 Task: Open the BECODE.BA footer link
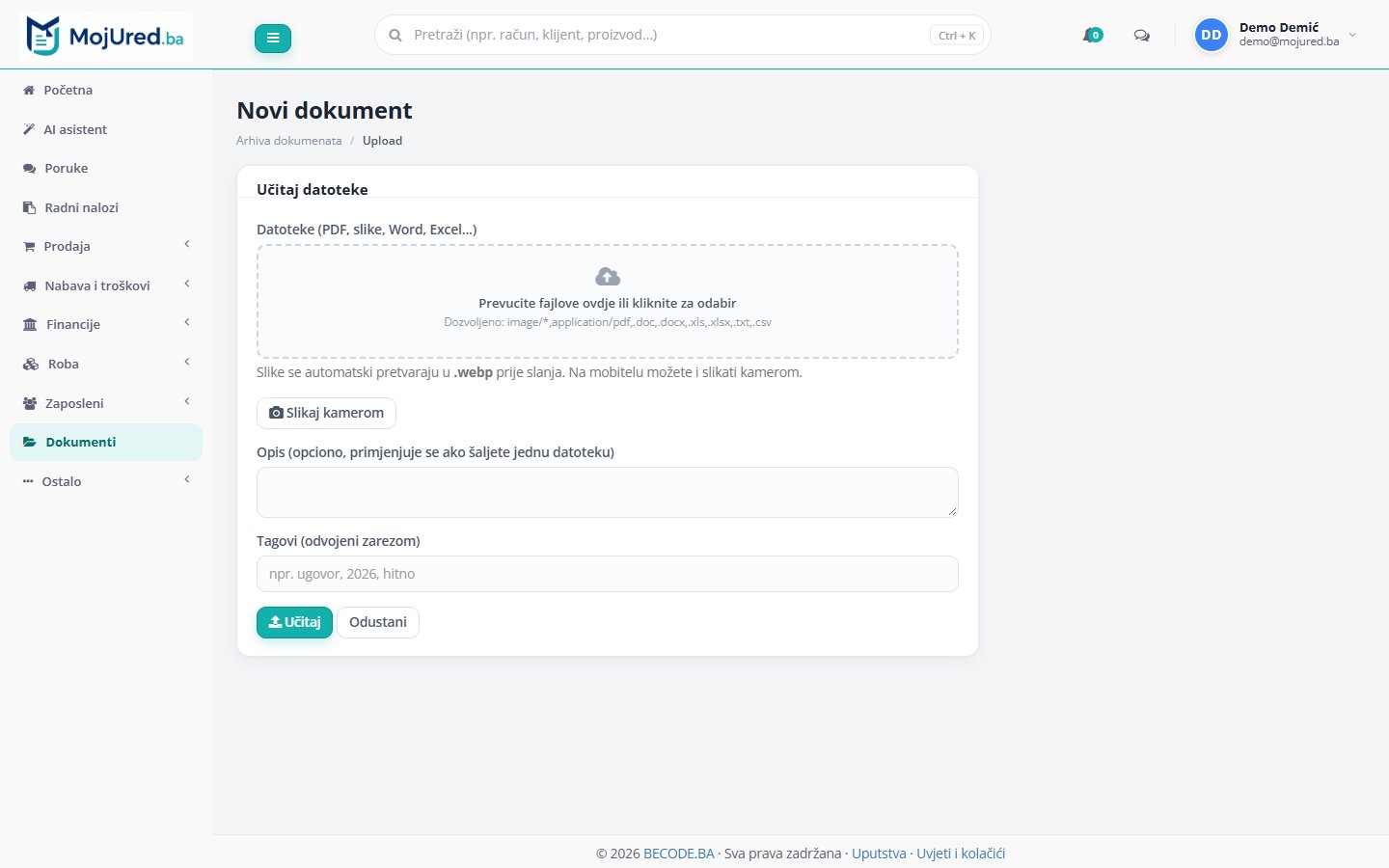679,854
